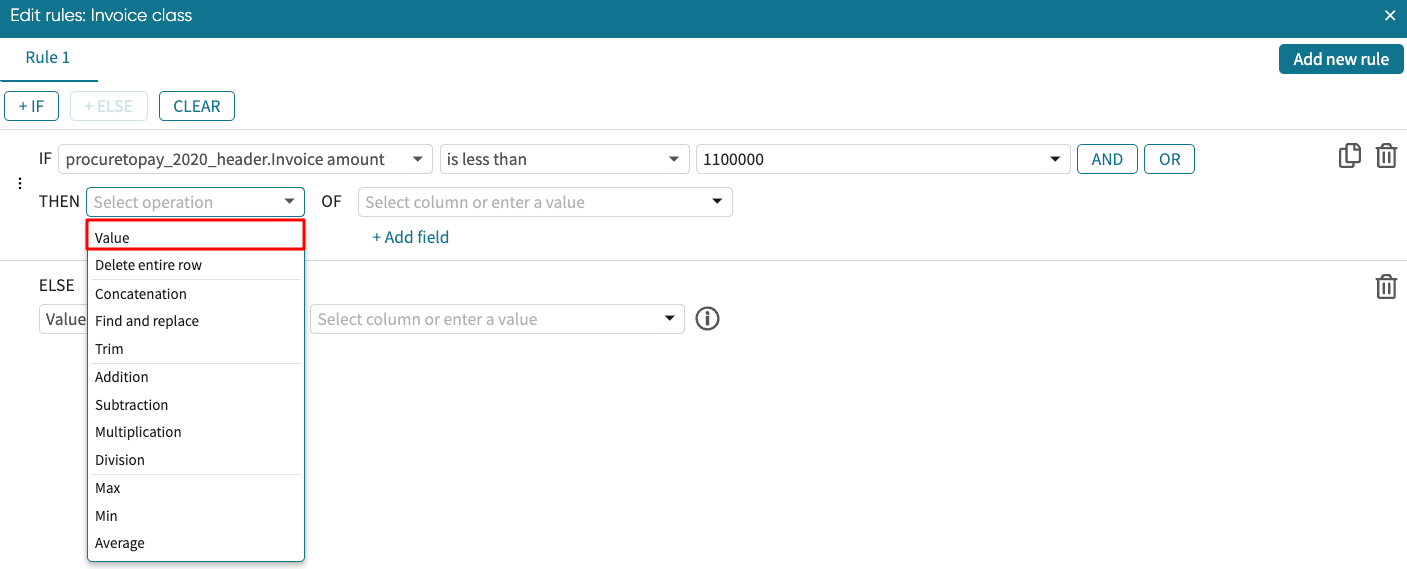Image resolution: width=1407 pixels, height=569 pixels.
Task: Click the AND condition button
Action: (x=1106, y=160)
